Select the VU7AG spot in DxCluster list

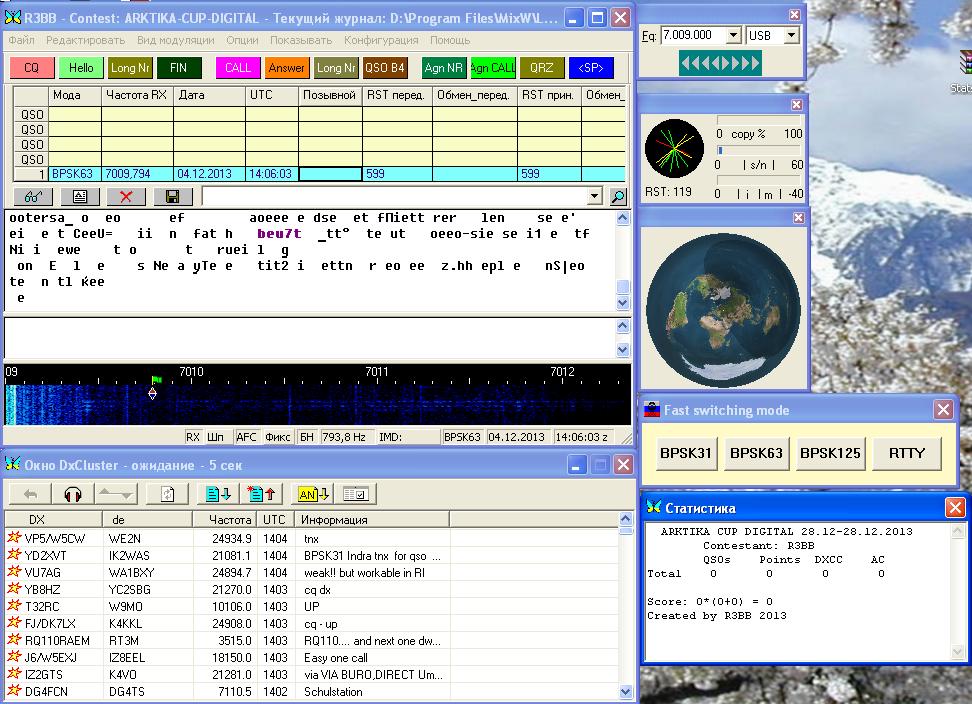click(x=44, y=572)
